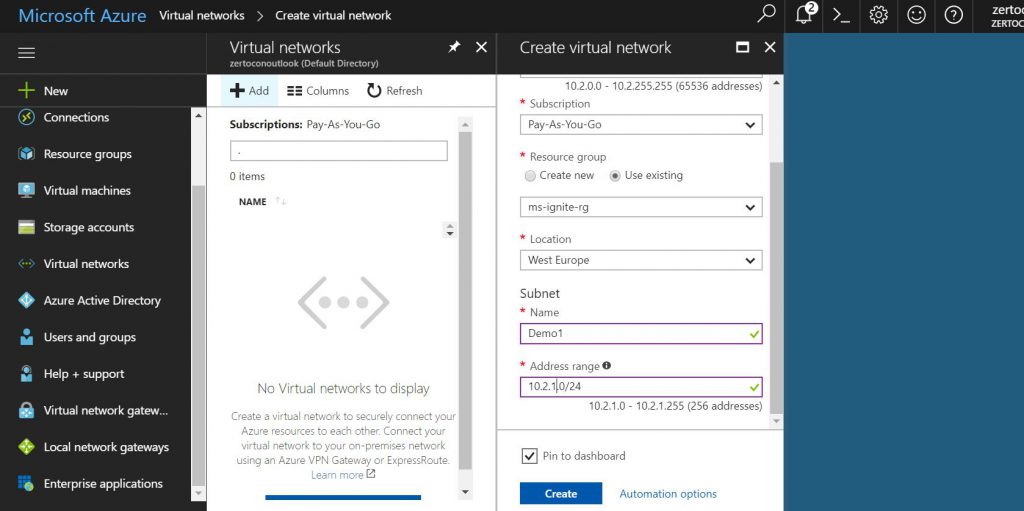Screen dimensions: 1024x511
Task: Launch Cloud Shell from top bar
Action: point(841,15)
